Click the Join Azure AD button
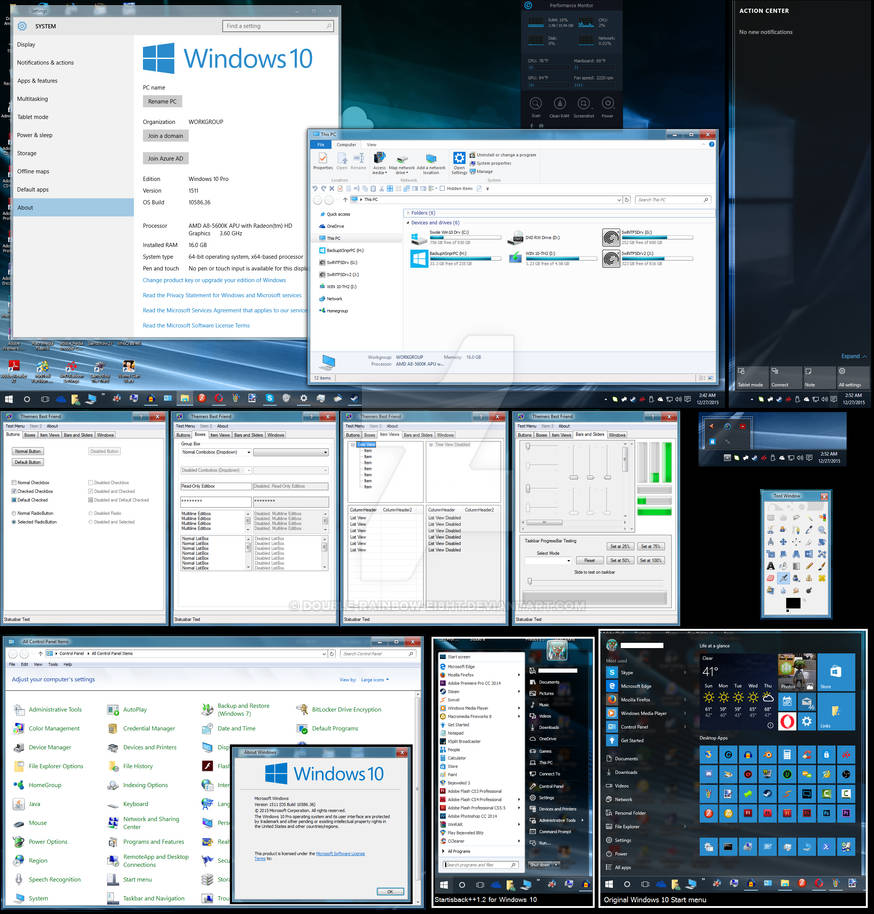This screenshot has width=874, height=914. click(x=165, y=159)
